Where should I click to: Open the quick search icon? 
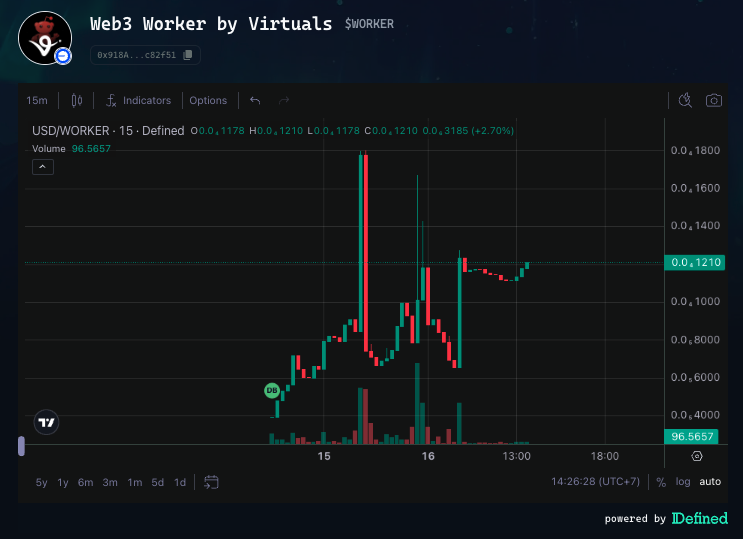tap(685, 100)
